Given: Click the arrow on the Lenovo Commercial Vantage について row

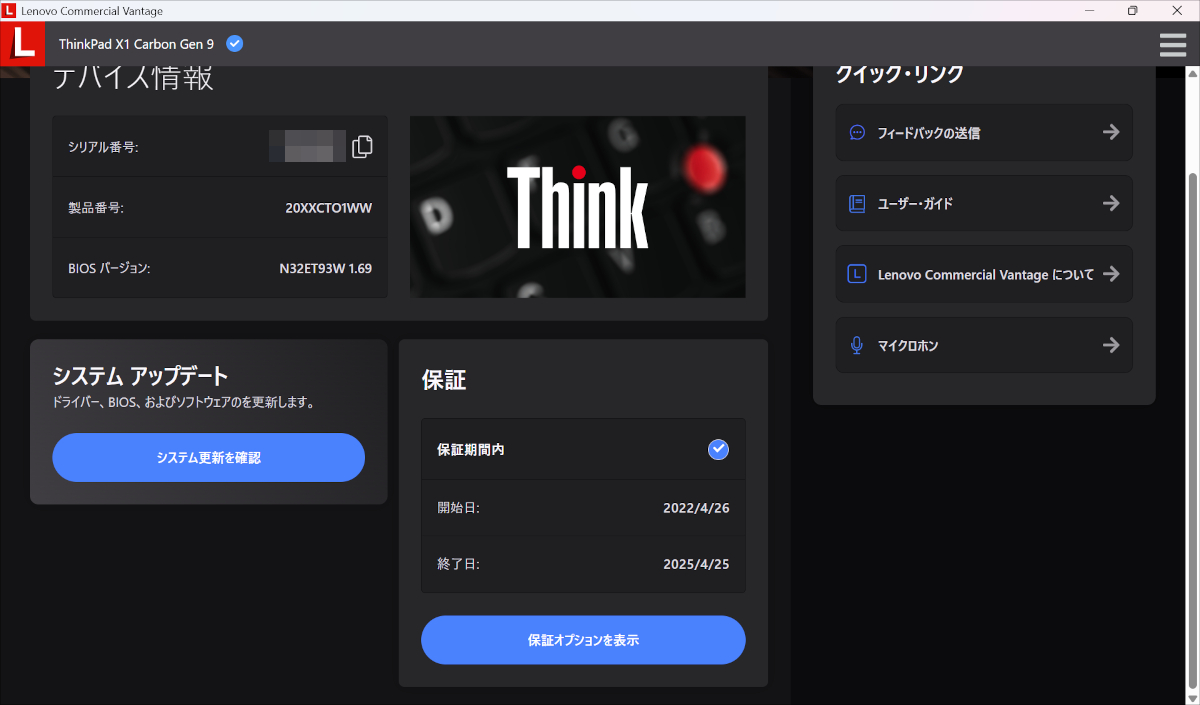Looking at the screenshot, I should coord(1111,274).
